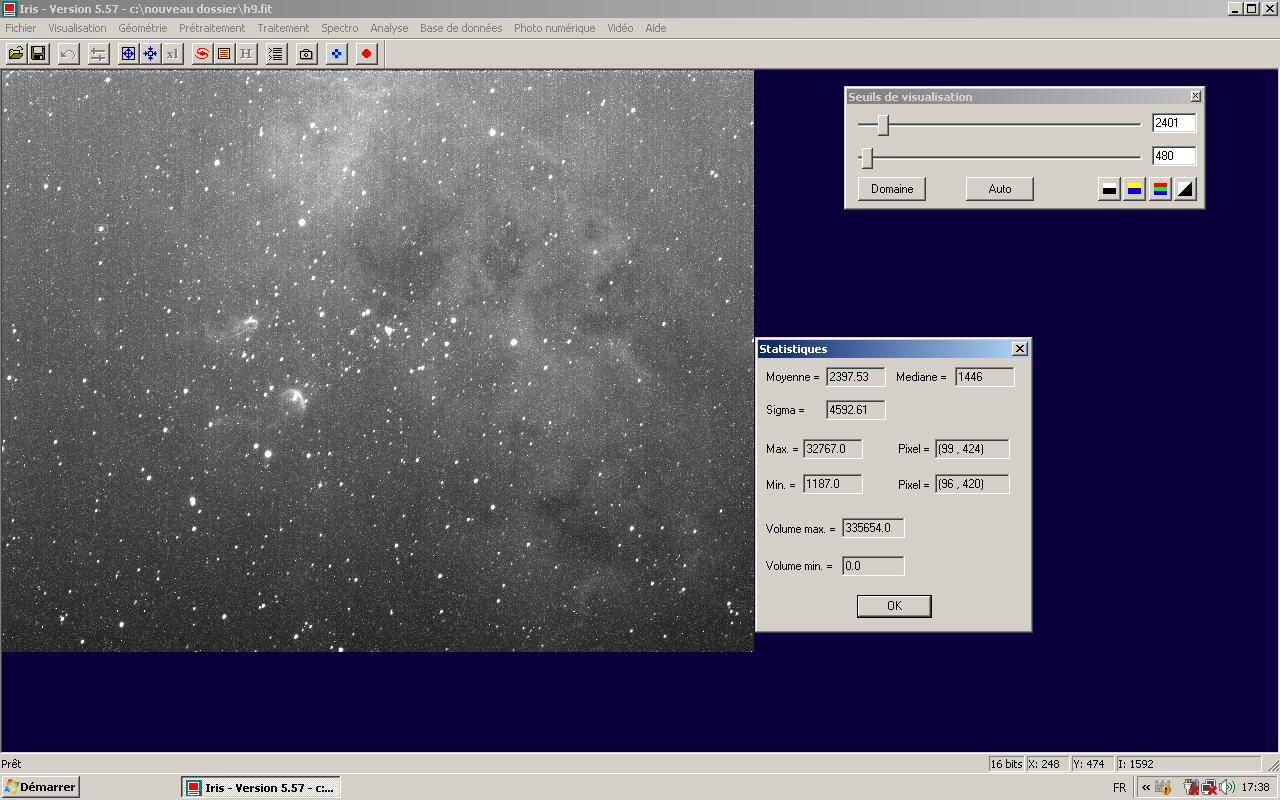Screen dimensions: 1280x800
Task: Click the Auto threshold button
Action: click(999, 189)
